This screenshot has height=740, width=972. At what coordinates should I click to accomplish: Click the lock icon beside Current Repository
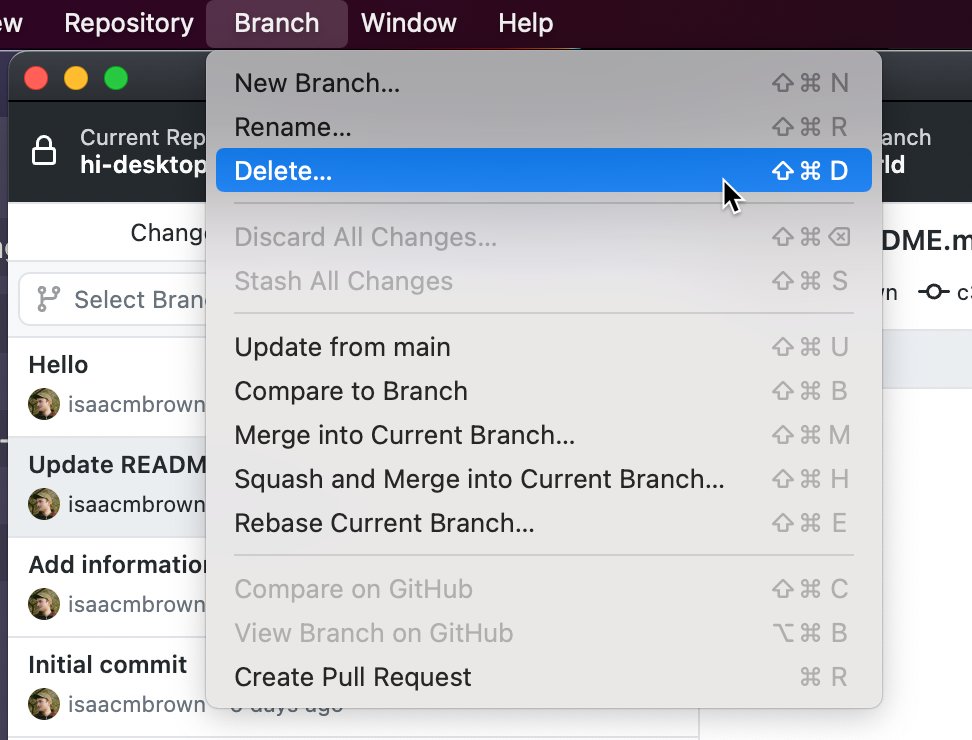pyautogui.click(x=44, y=150)
